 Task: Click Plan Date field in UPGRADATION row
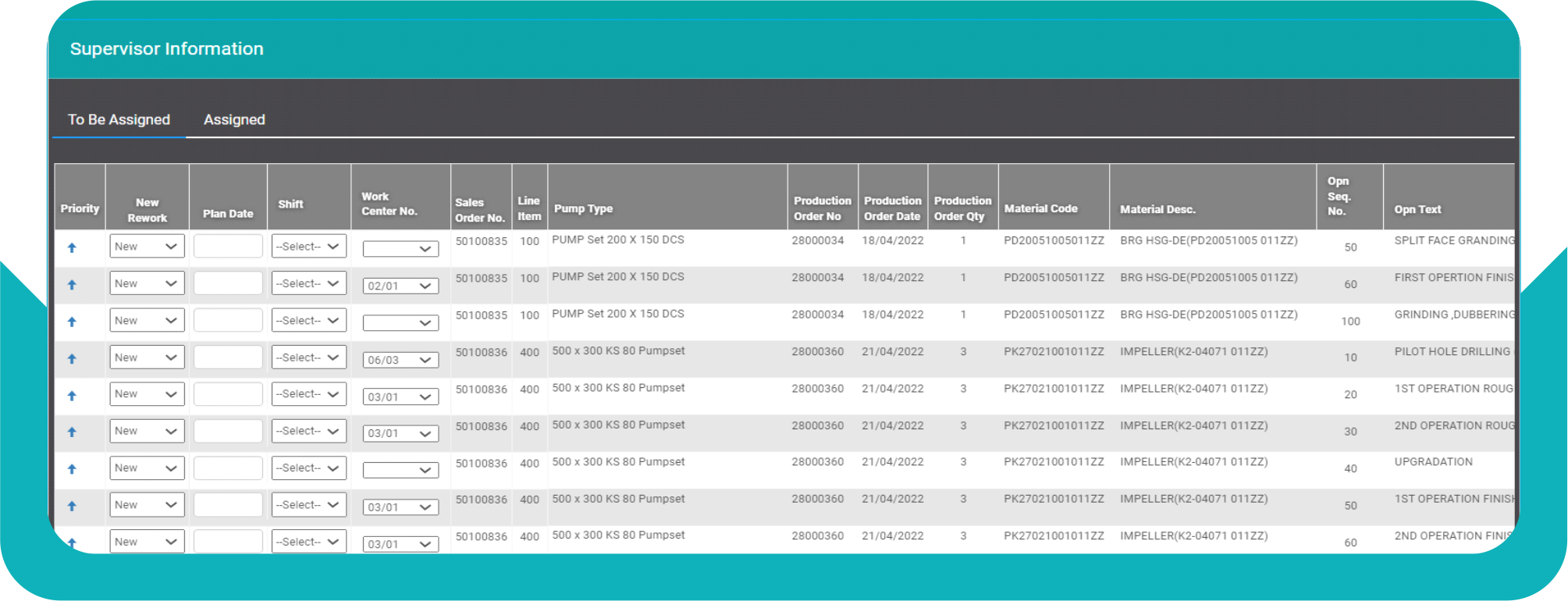pos(228,468)
